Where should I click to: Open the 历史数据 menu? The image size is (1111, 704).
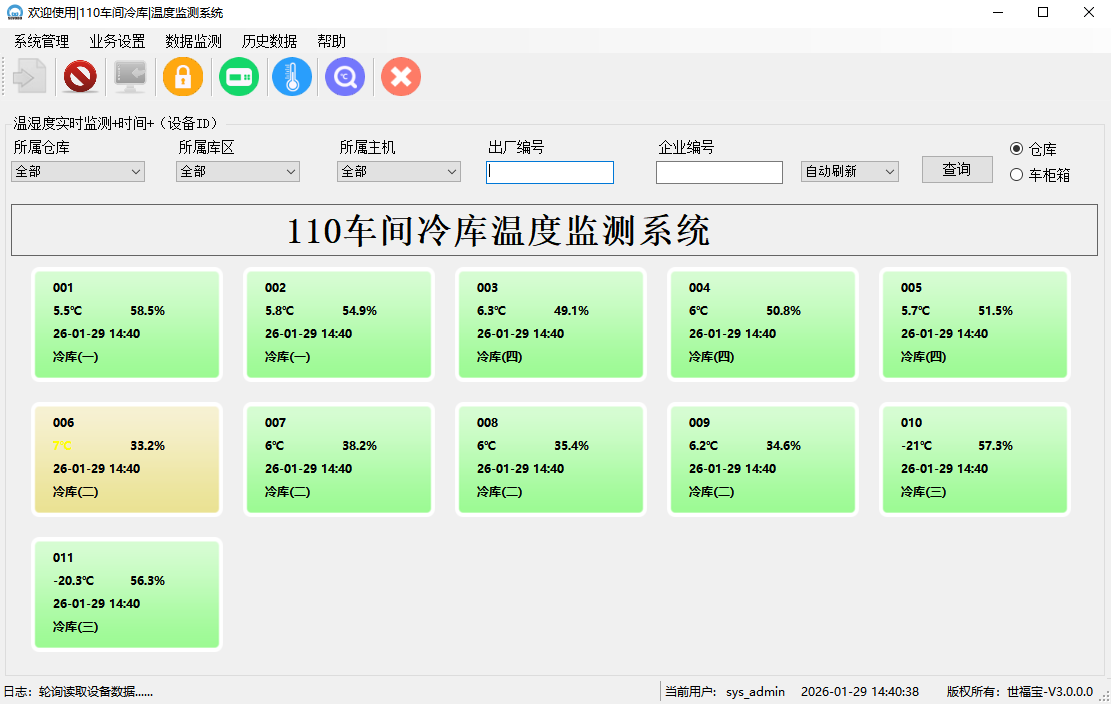[269, 41]
